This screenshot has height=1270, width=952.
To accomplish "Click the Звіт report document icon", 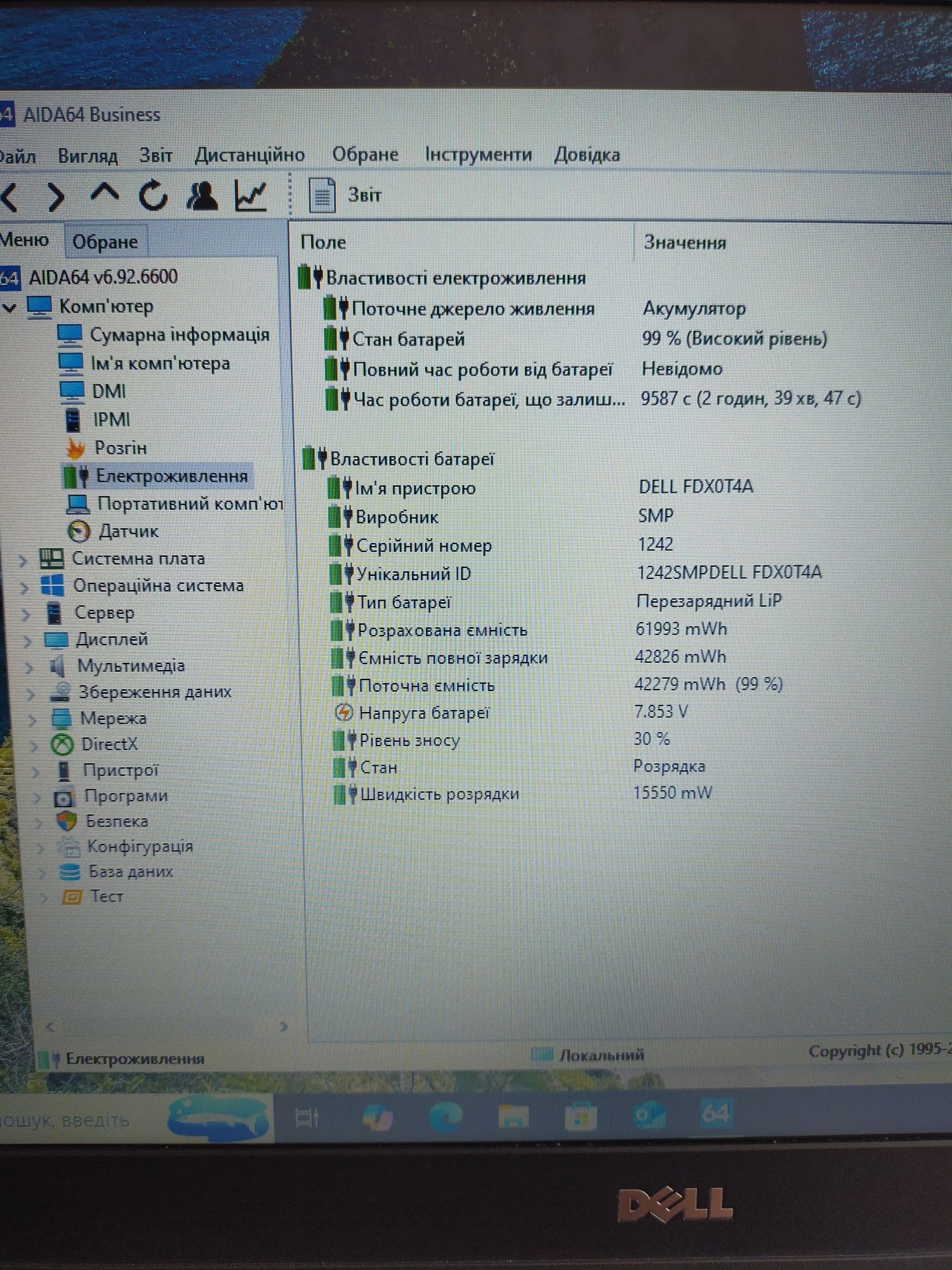I will point(322,195).
